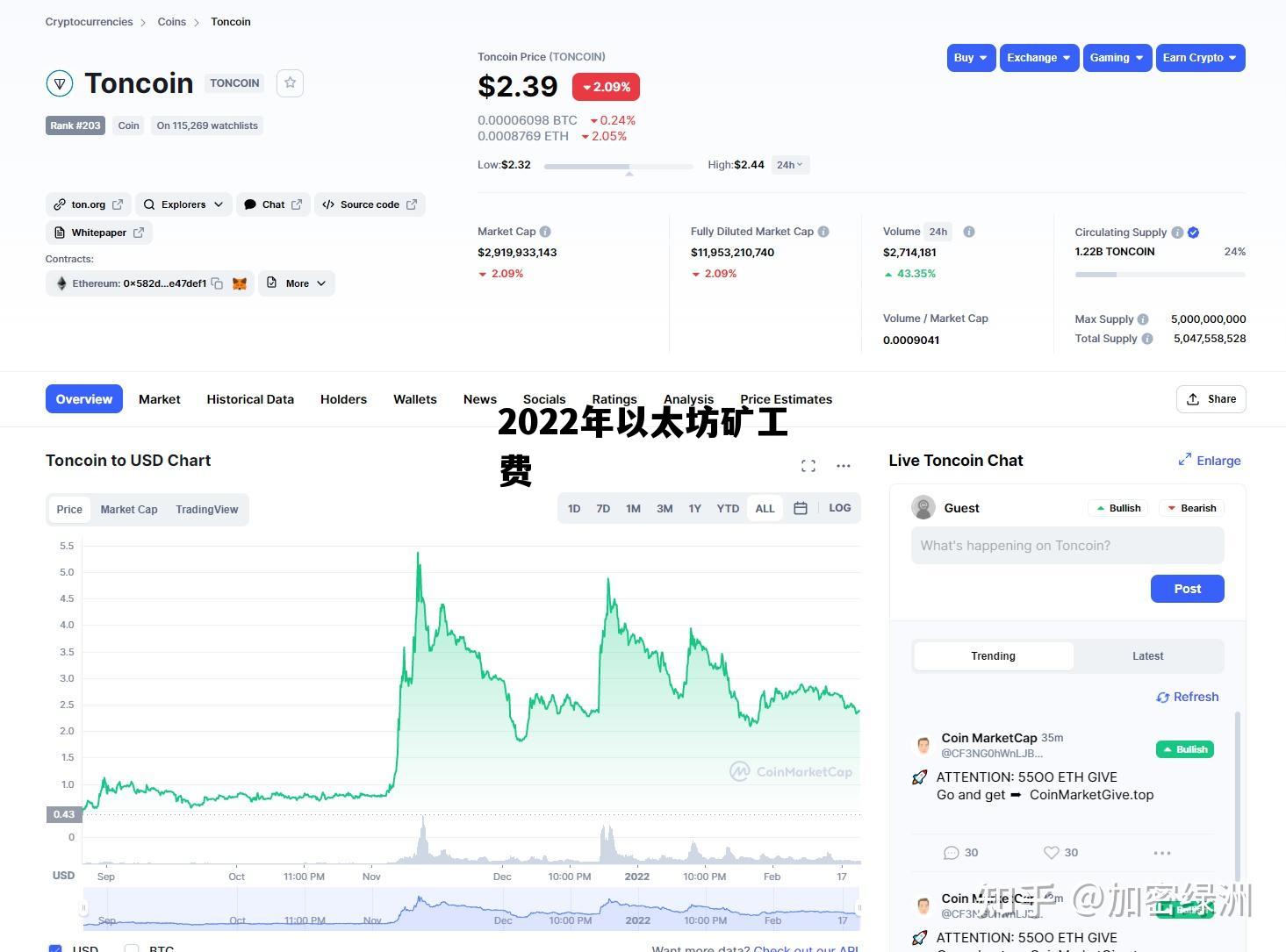The width and height of the screenshot is (1286, 952).
Task: Change the 24h low/high period dropdown
Action: (790, 165)
